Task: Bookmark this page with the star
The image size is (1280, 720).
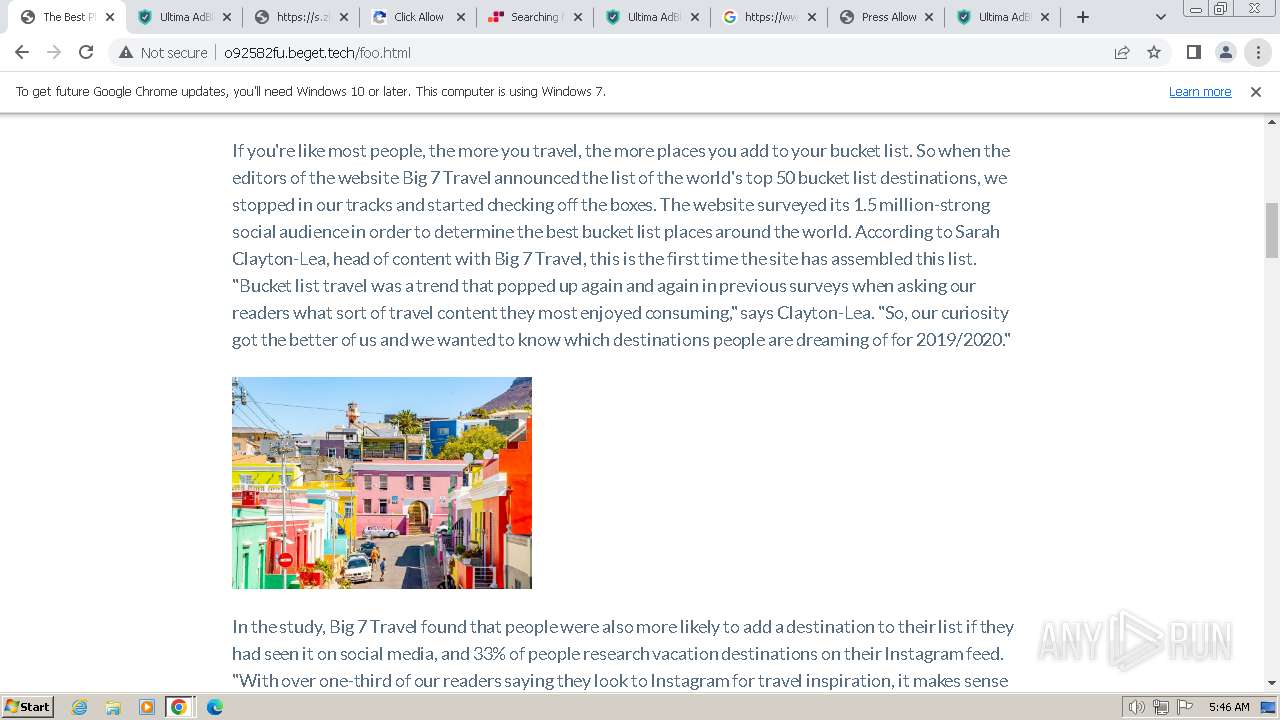Action: [1154, 53]
